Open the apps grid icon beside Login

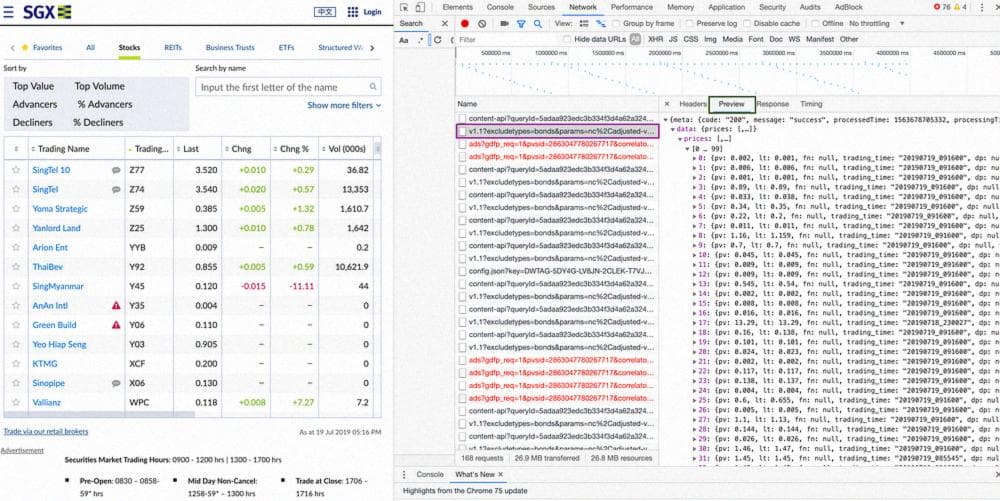coord(353,12)
